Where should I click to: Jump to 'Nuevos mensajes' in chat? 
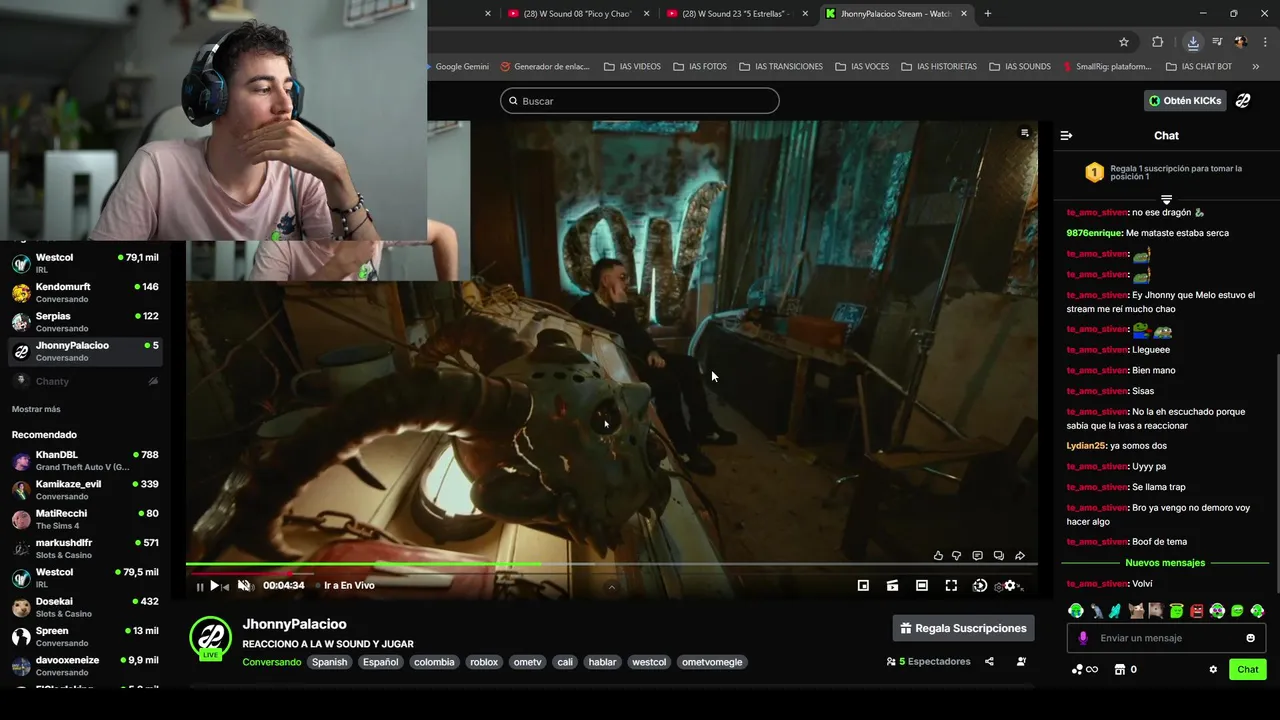point(1165,563)
